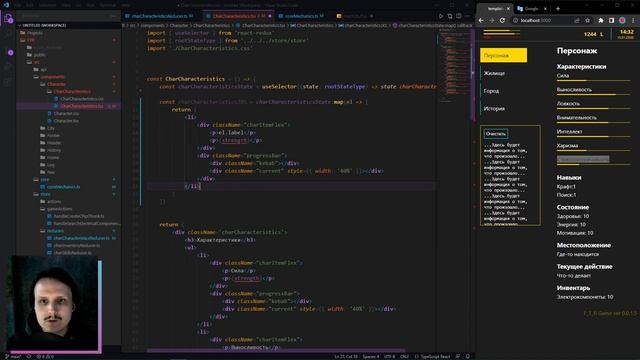Click the Выносливость progress bar
Image resolution: width=640 pixels, height=360 pixels.
click(x=593, y=95)
